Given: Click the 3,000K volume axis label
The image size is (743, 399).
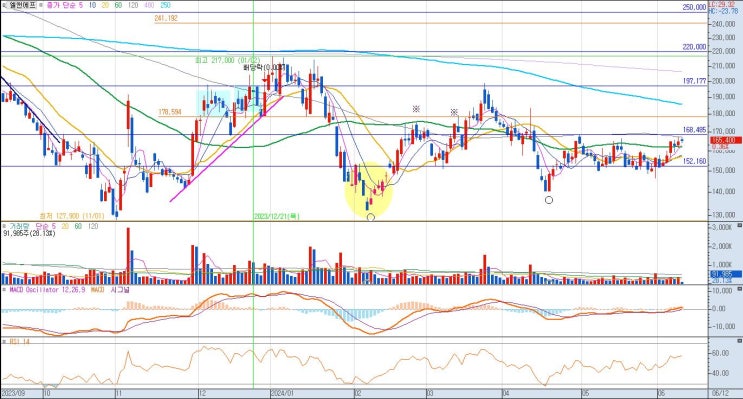Looking at the screenshot, I should click(722, 227).
